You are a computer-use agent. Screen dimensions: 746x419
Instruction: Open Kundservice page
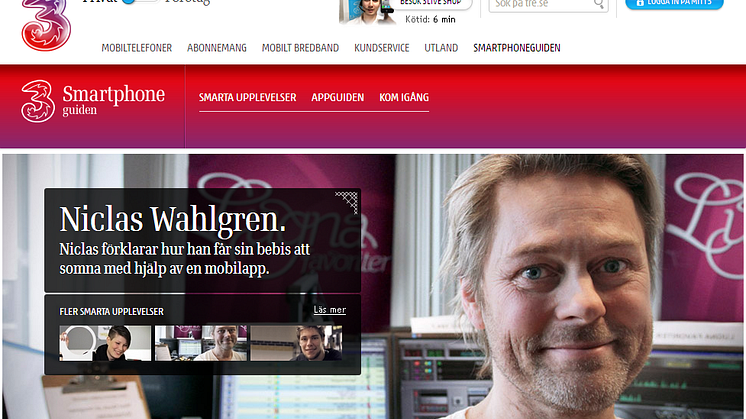[x=382, y=48]
